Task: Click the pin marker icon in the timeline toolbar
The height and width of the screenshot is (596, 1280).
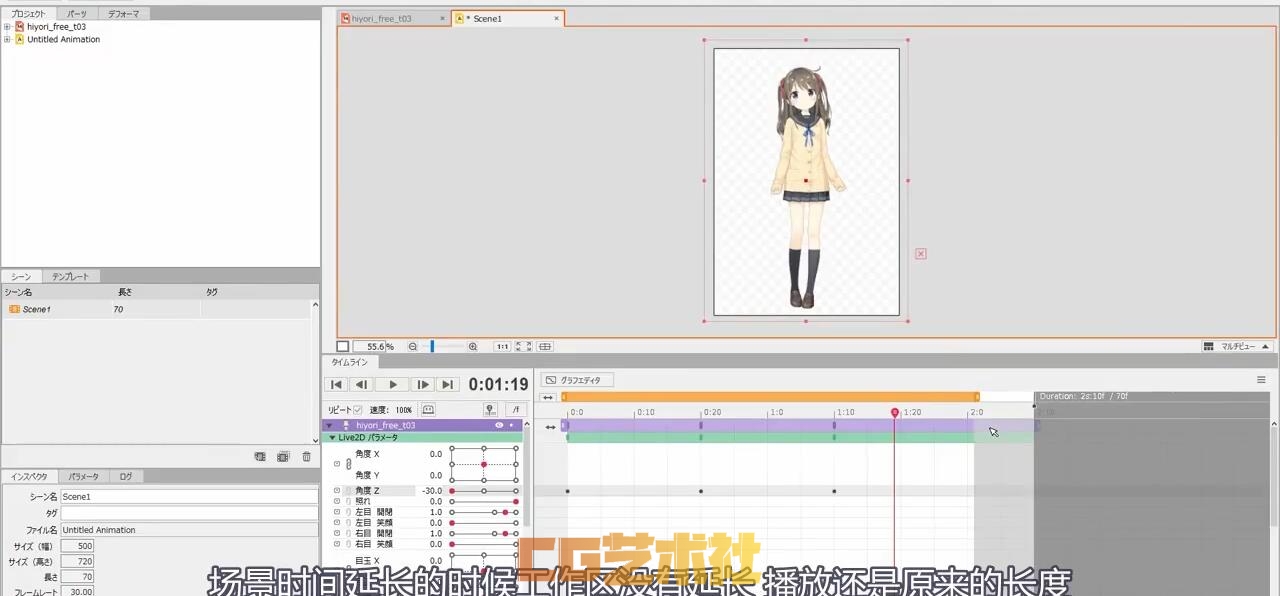Action: [x=490, y=410]
